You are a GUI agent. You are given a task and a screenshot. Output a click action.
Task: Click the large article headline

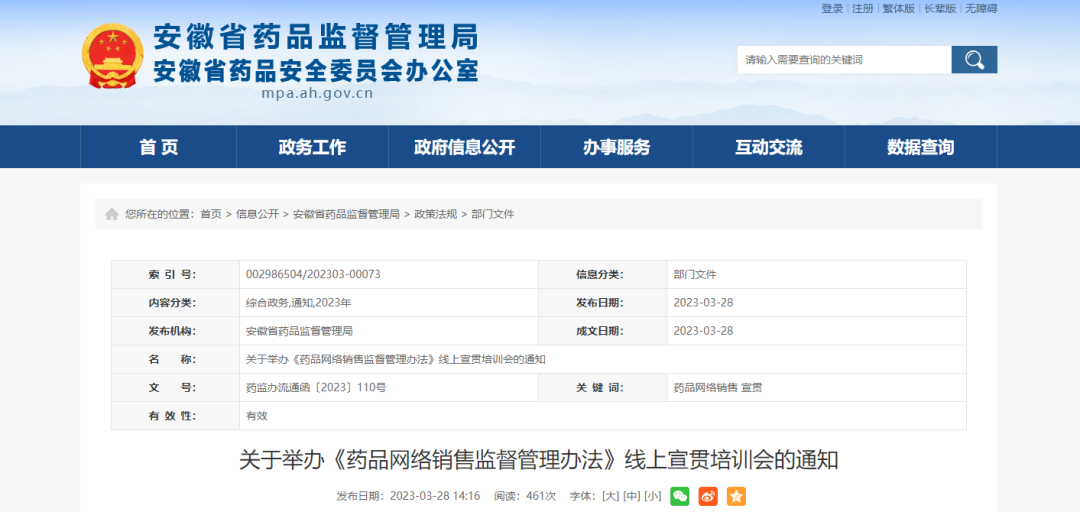tap(539, 460)
